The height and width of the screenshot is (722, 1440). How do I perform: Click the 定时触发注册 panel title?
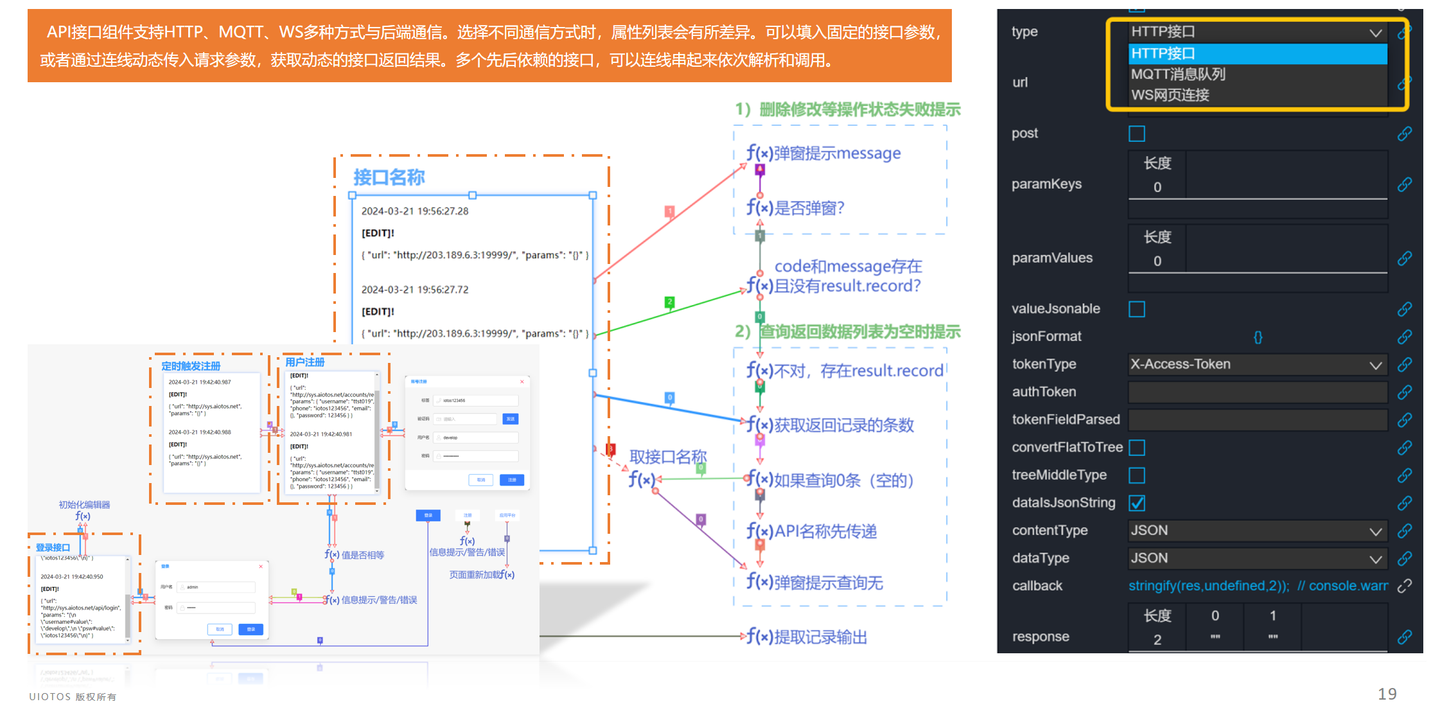click(x=191, y=366)
